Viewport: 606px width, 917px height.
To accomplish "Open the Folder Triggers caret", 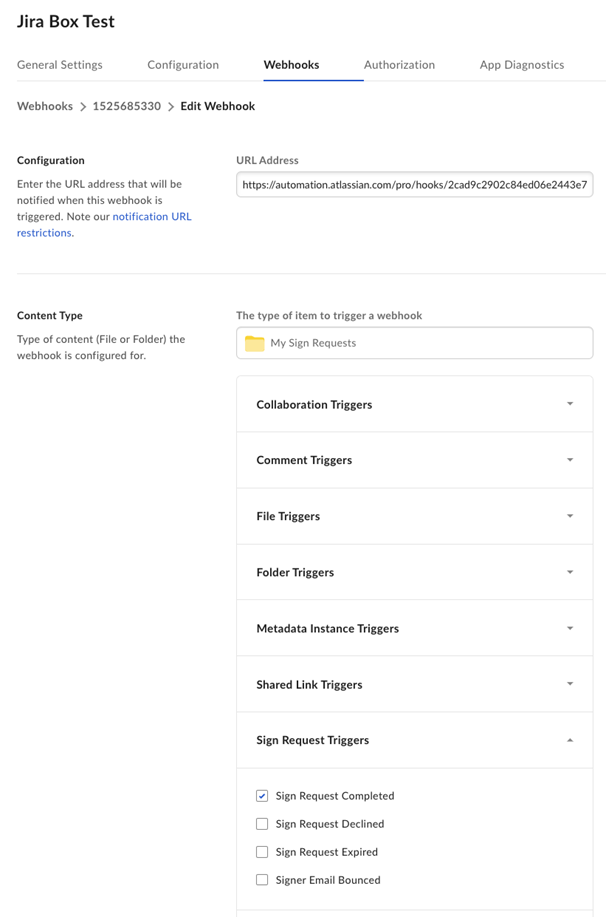I will (570, 573).
